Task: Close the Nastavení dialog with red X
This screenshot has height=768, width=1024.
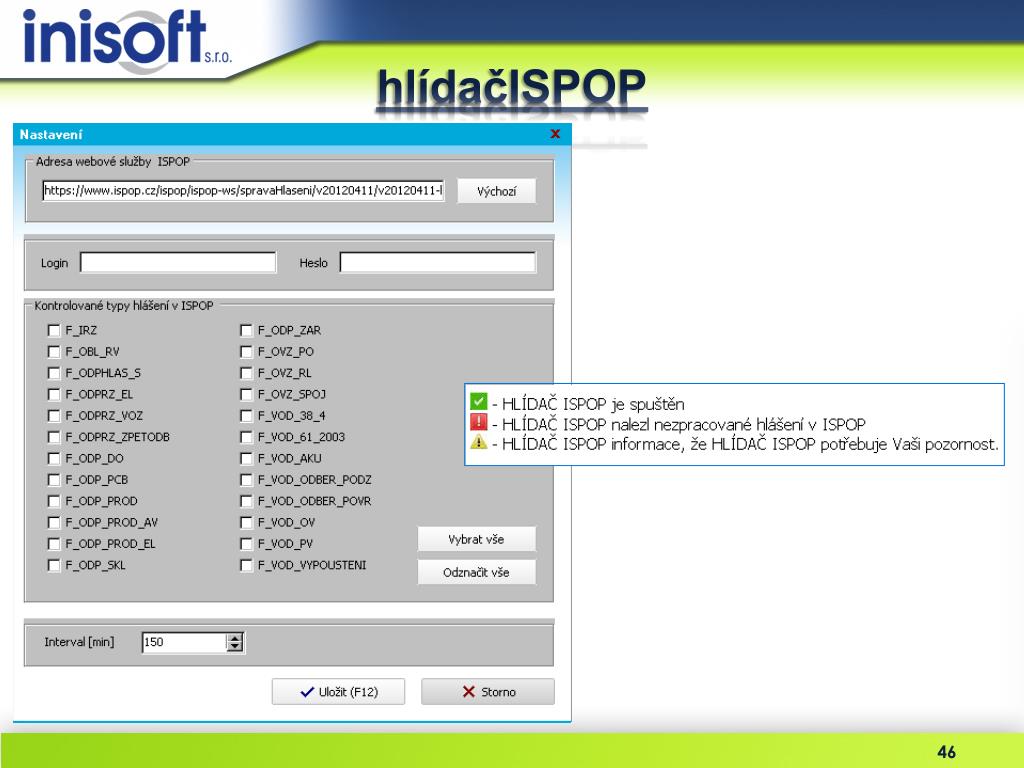Action: click(x=555, y=134)
